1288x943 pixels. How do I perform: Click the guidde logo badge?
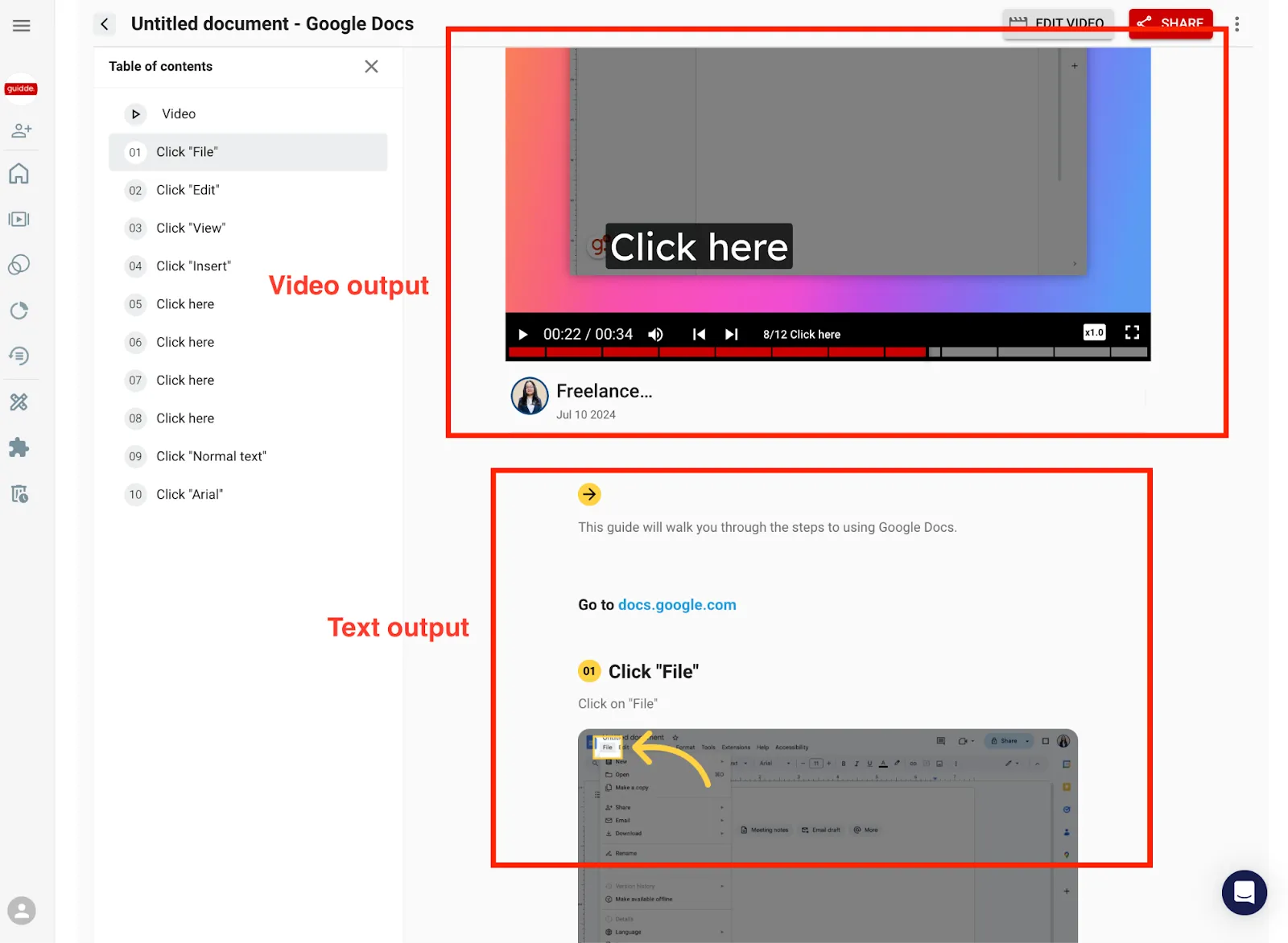tap(21, 89)
